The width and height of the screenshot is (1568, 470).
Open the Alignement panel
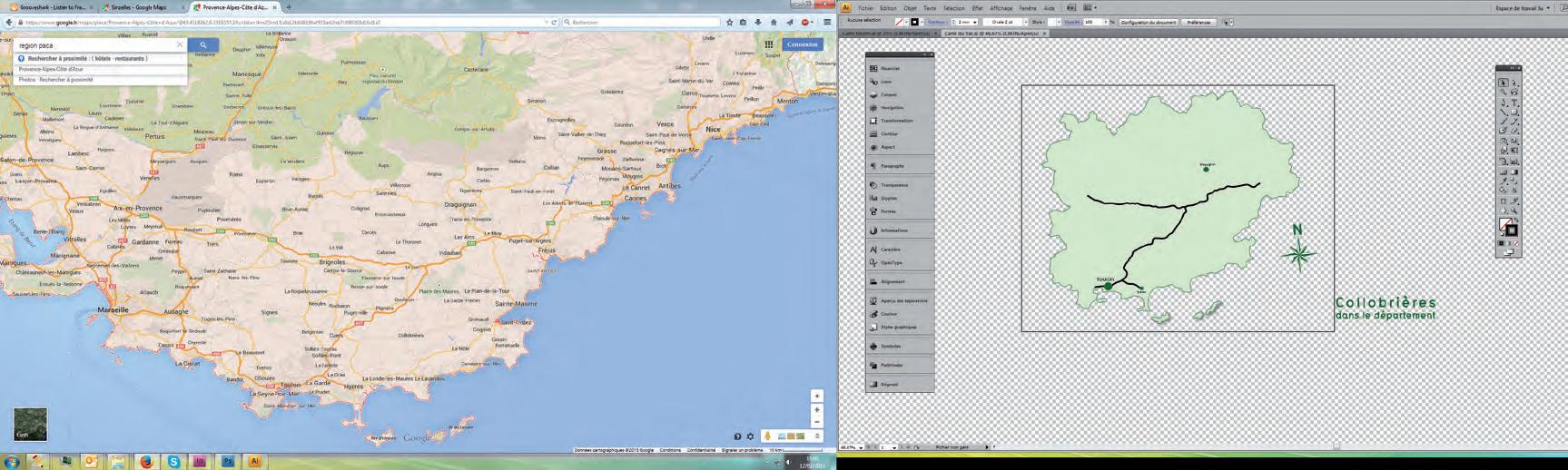pyautogui.click(x=892, y=281)
